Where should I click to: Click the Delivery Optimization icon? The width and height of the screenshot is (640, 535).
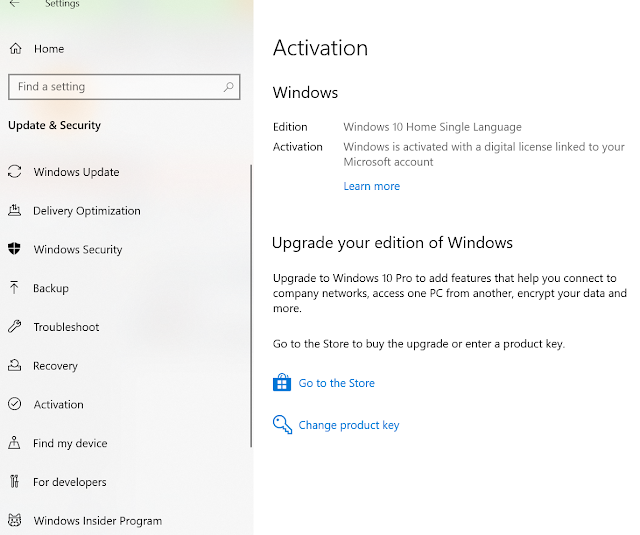(15, 211)
